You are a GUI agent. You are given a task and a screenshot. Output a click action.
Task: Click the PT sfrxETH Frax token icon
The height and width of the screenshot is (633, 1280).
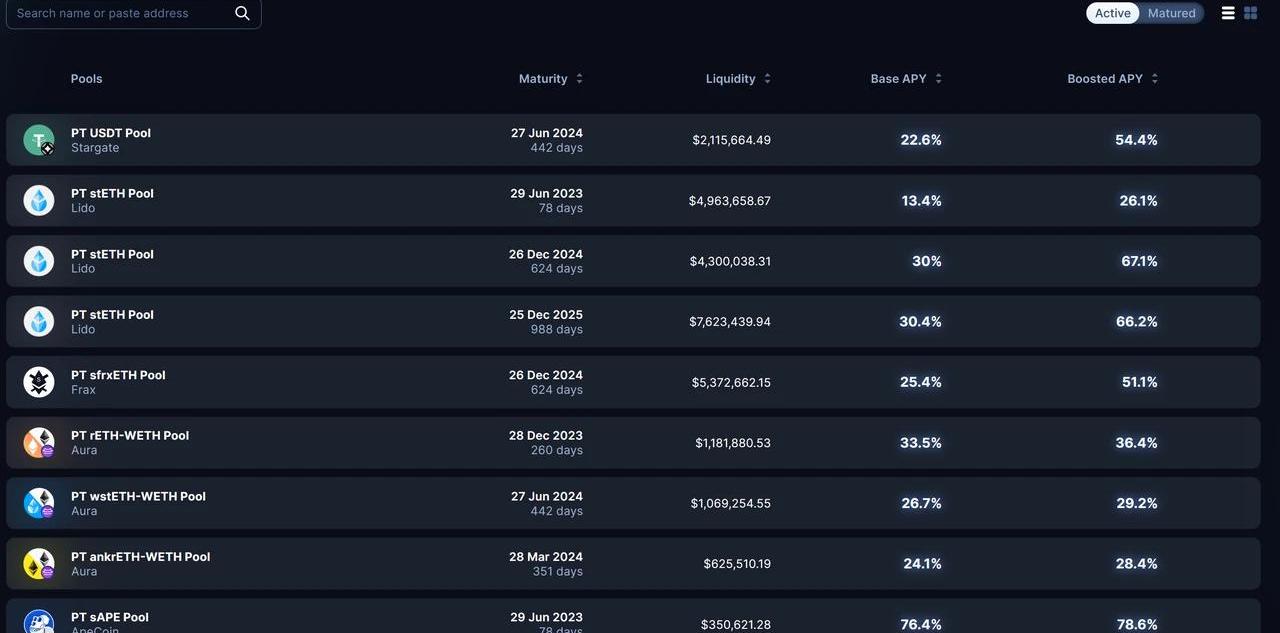click(39, 382)
